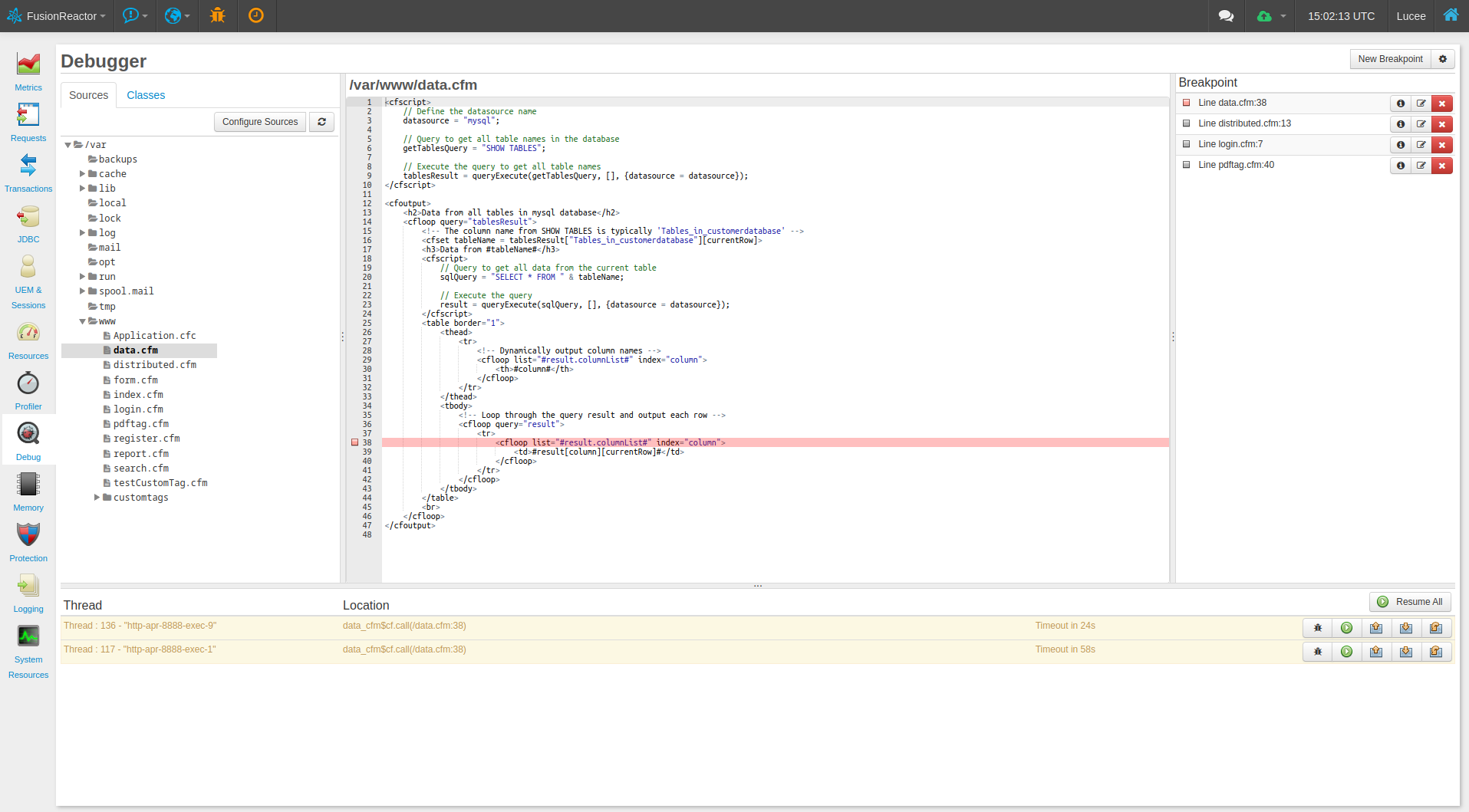The height and width of the screenshot is (812, 1469).
Task: Open the Protection shield section
Action: (28, 543)
